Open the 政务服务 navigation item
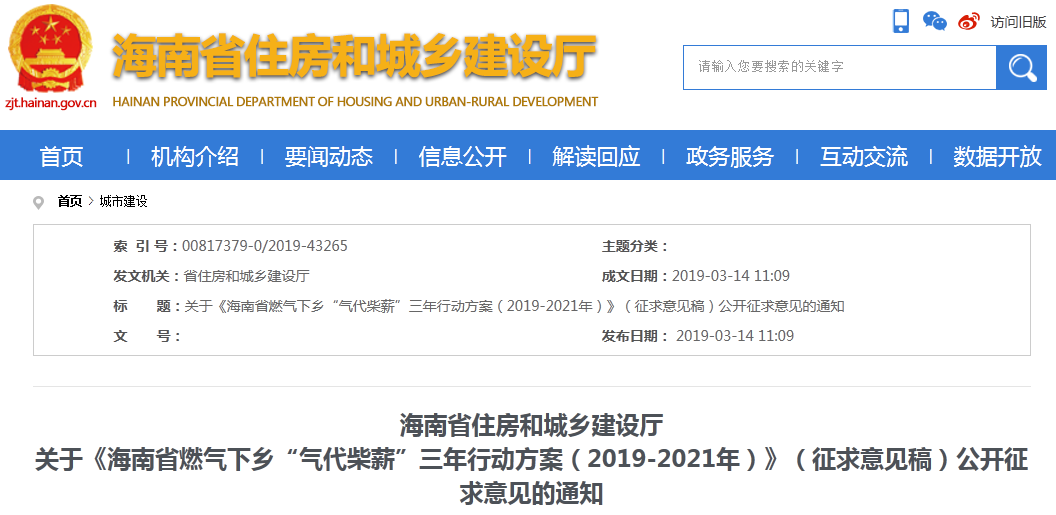Viewport: 1056px width, 515px height. [x=730, y=156]
